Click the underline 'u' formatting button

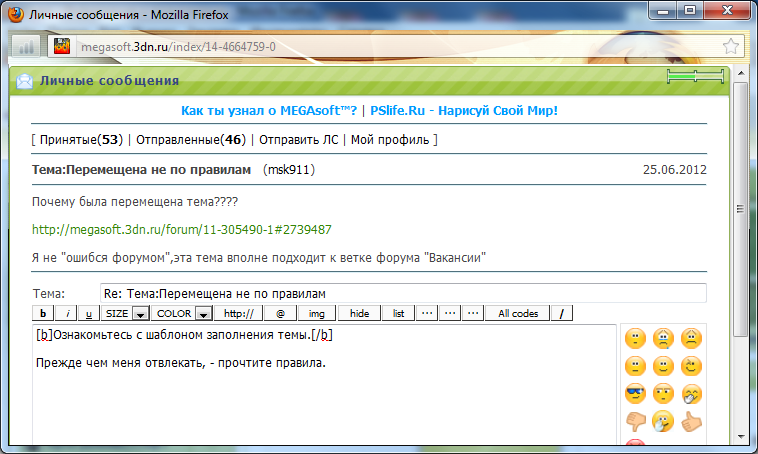89,313
